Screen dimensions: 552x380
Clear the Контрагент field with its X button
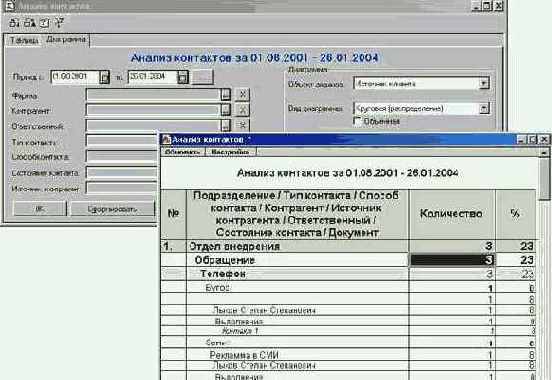click(242, 110)
